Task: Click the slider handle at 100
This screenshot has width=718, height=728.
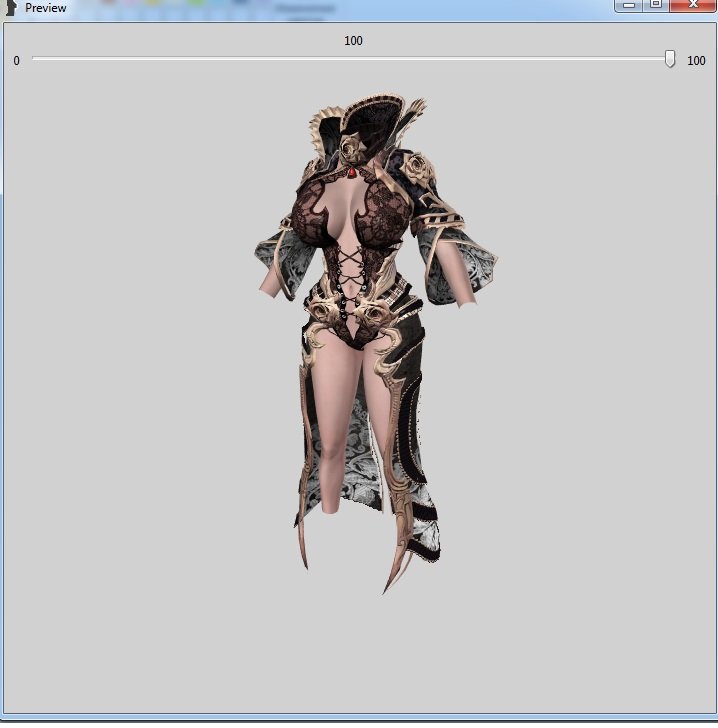Action: pyautogui.click(x=670, y=59)
